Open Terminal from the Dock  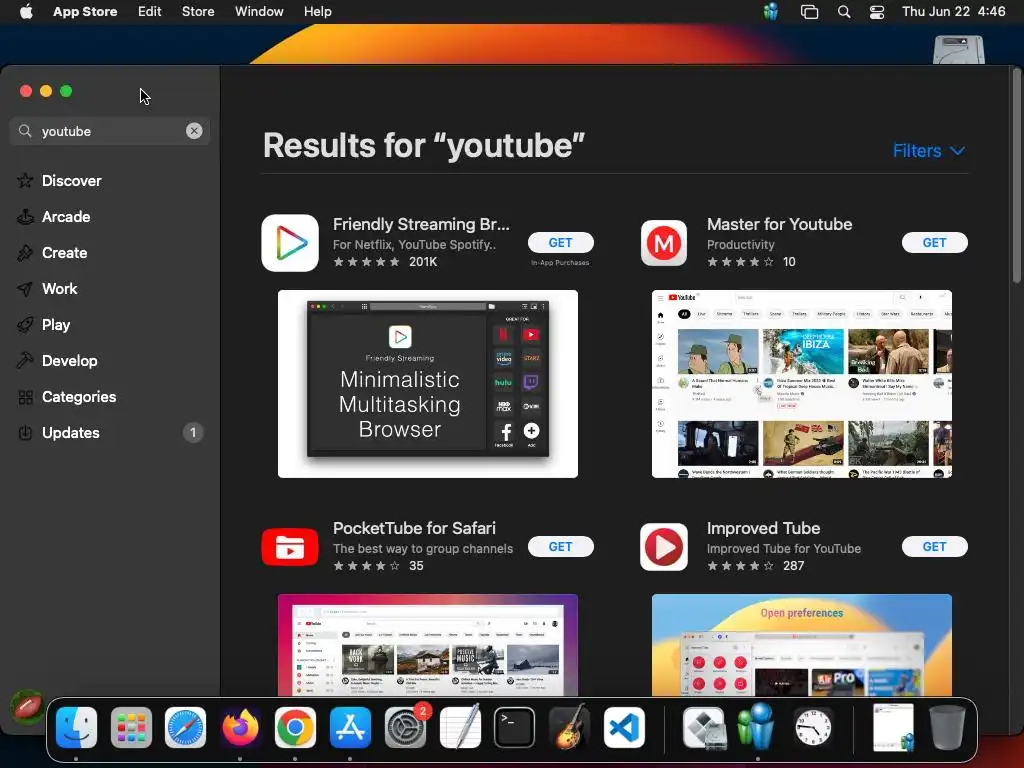tap(515, 728)
